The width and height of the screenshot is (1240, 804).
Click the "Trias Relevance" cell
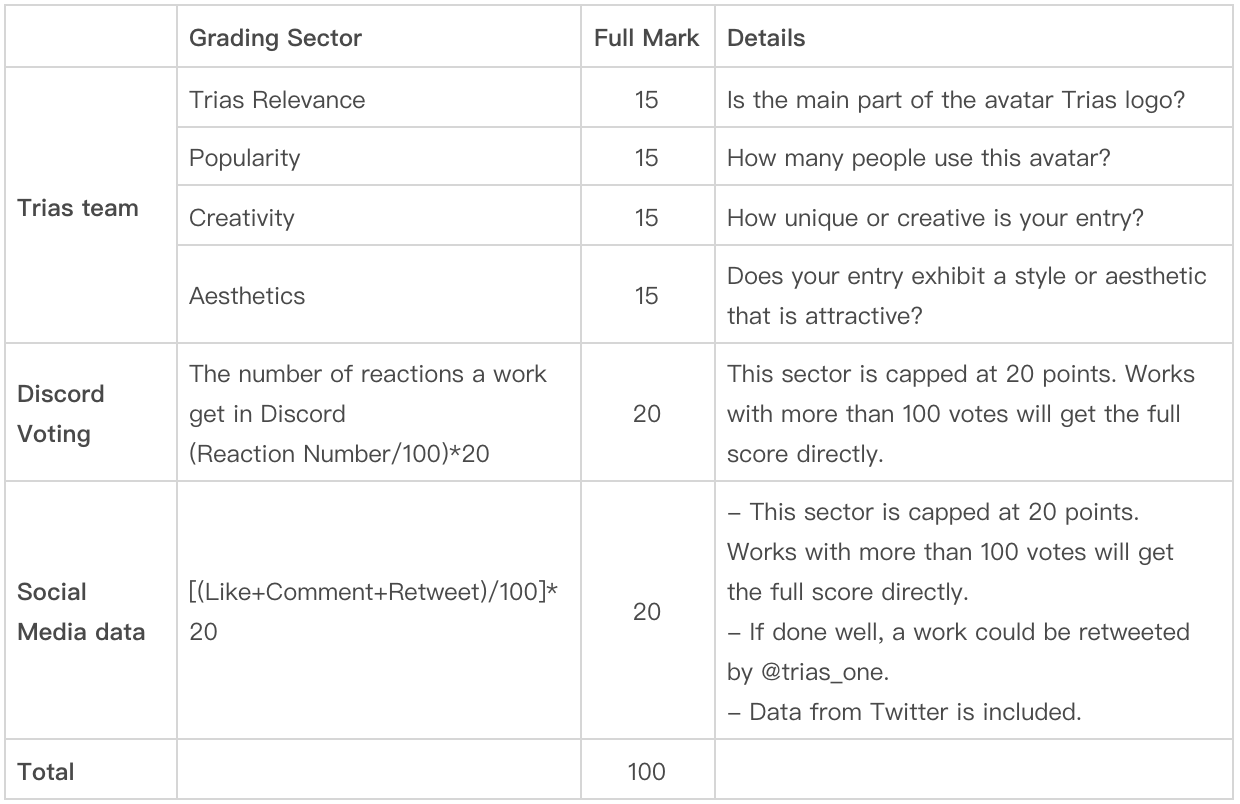[277, 100]
